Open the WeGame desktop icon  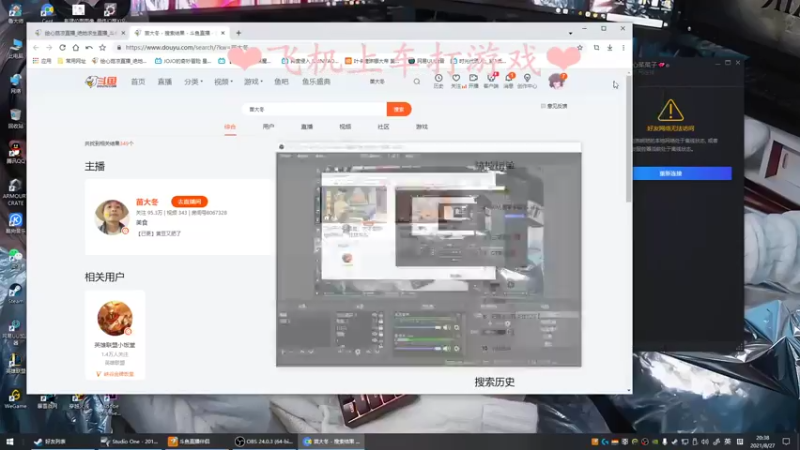(x=15, y=400)
